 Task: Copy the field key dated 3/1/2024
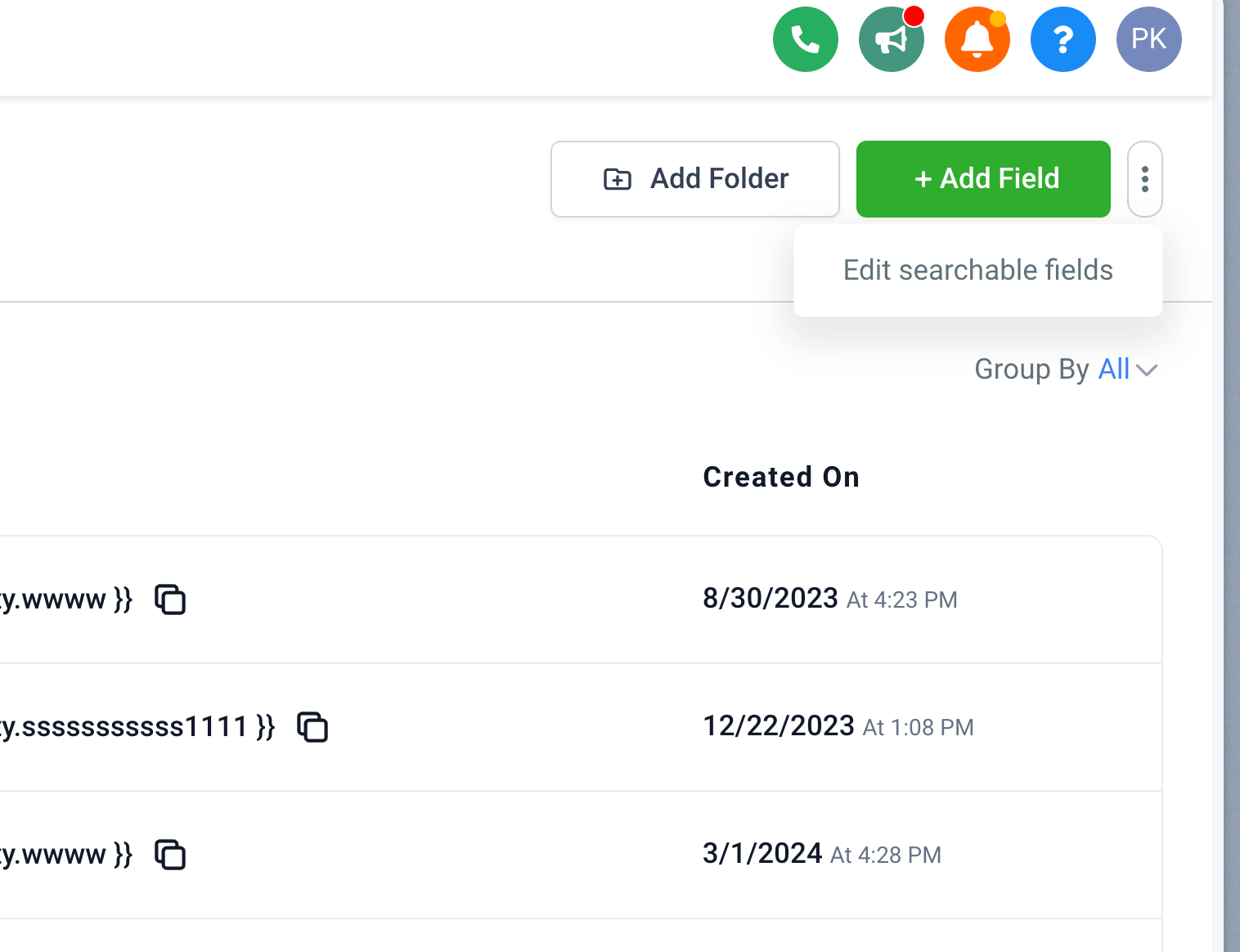tap(170, 855)
